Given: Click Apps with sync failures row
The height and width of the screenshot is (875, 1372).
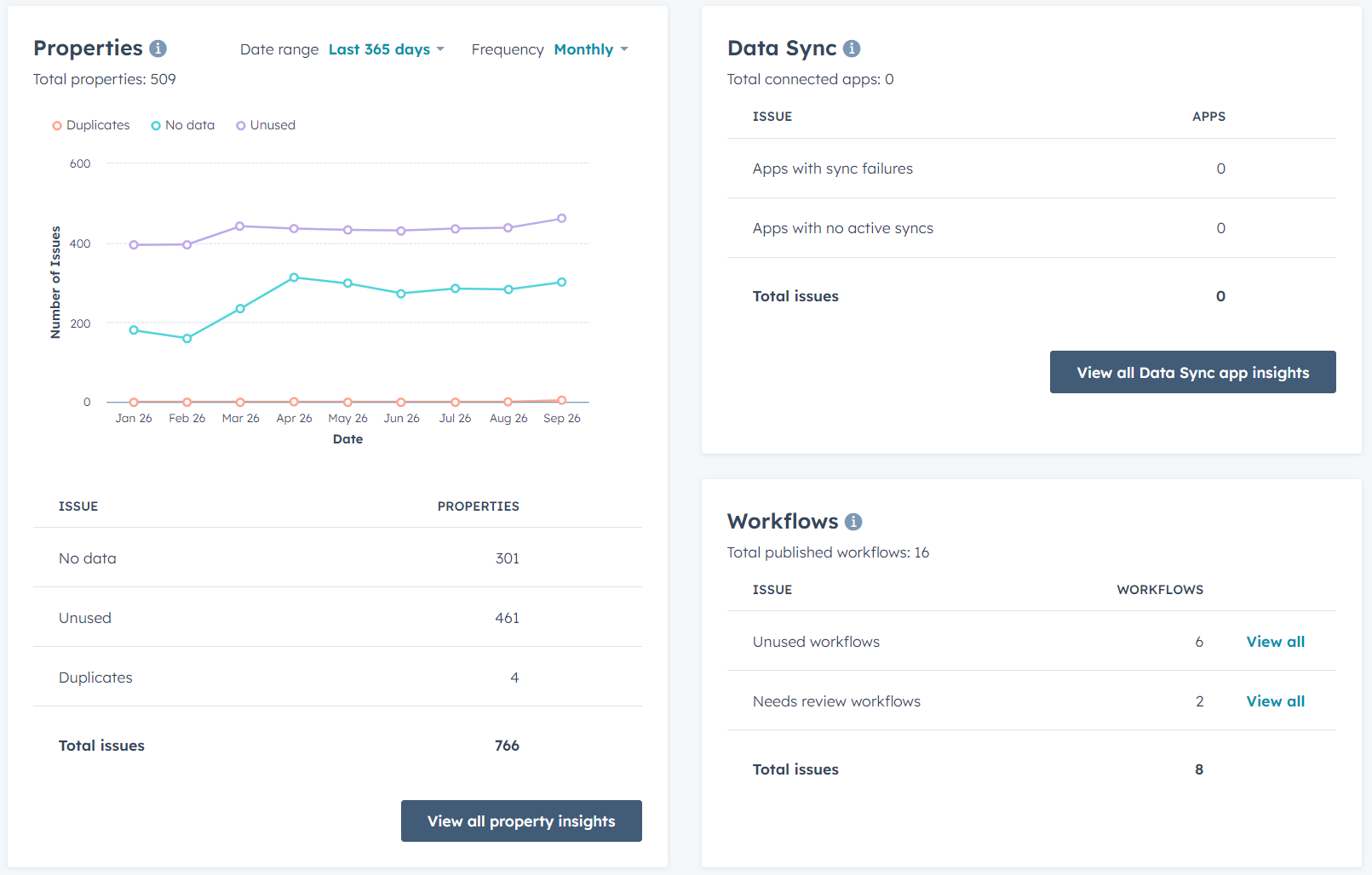Looking at the screenshot, I should (1031, 169).
